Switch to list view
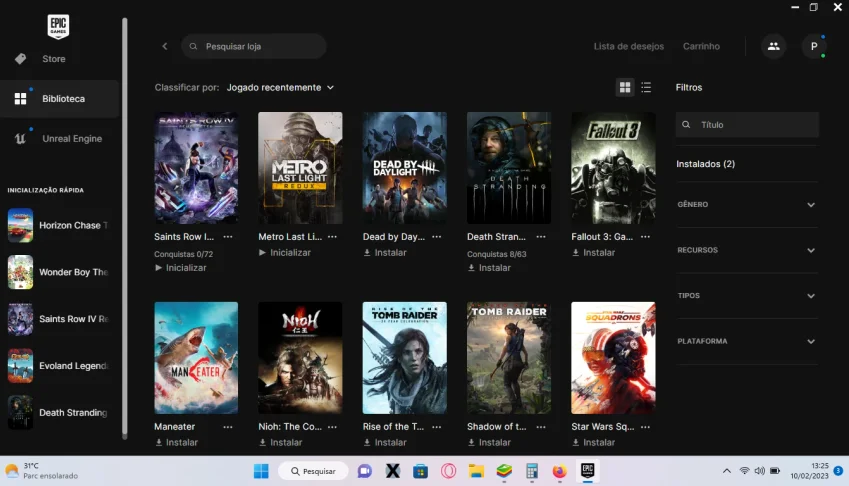The height and width of the screenshot is (486, 849). tap(646, 87)
